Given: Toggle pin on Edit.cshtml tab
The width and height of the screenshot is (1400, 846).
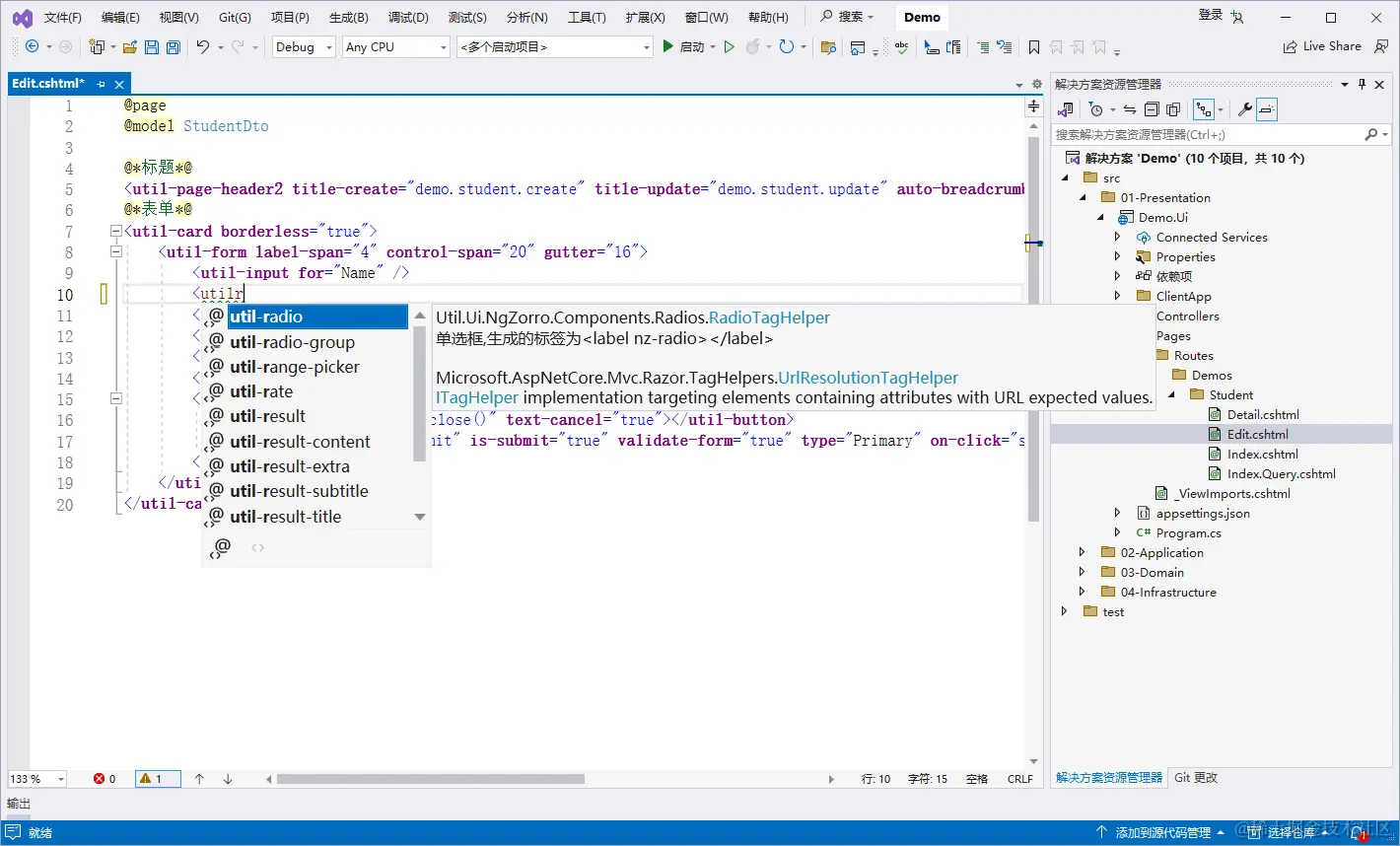Looking at the screenshot, I should click(x=101, y=85).
